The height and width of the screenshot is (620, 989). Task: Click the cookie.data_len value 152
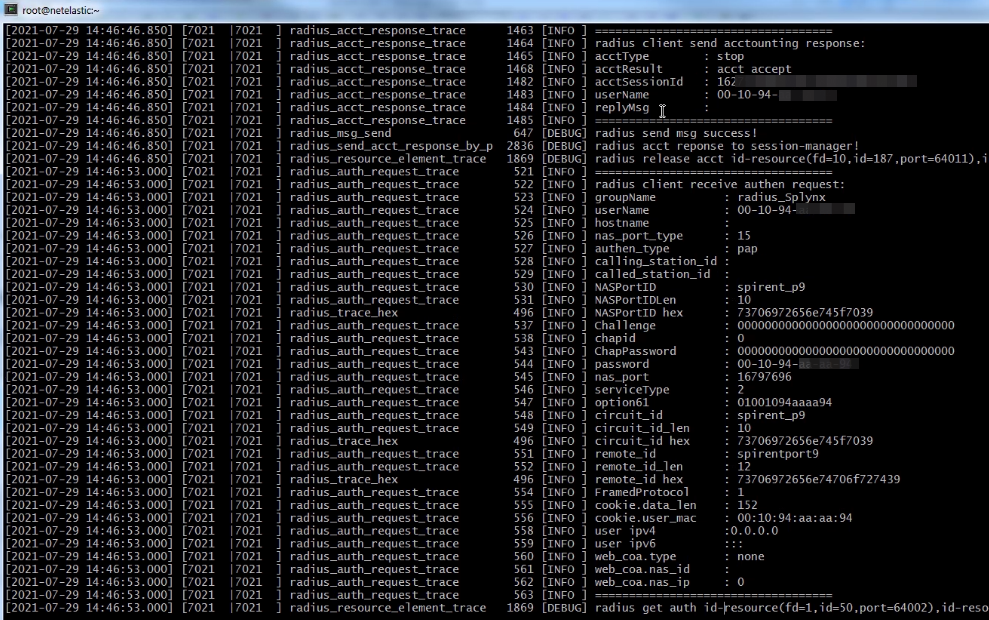[x=747, y=505]
